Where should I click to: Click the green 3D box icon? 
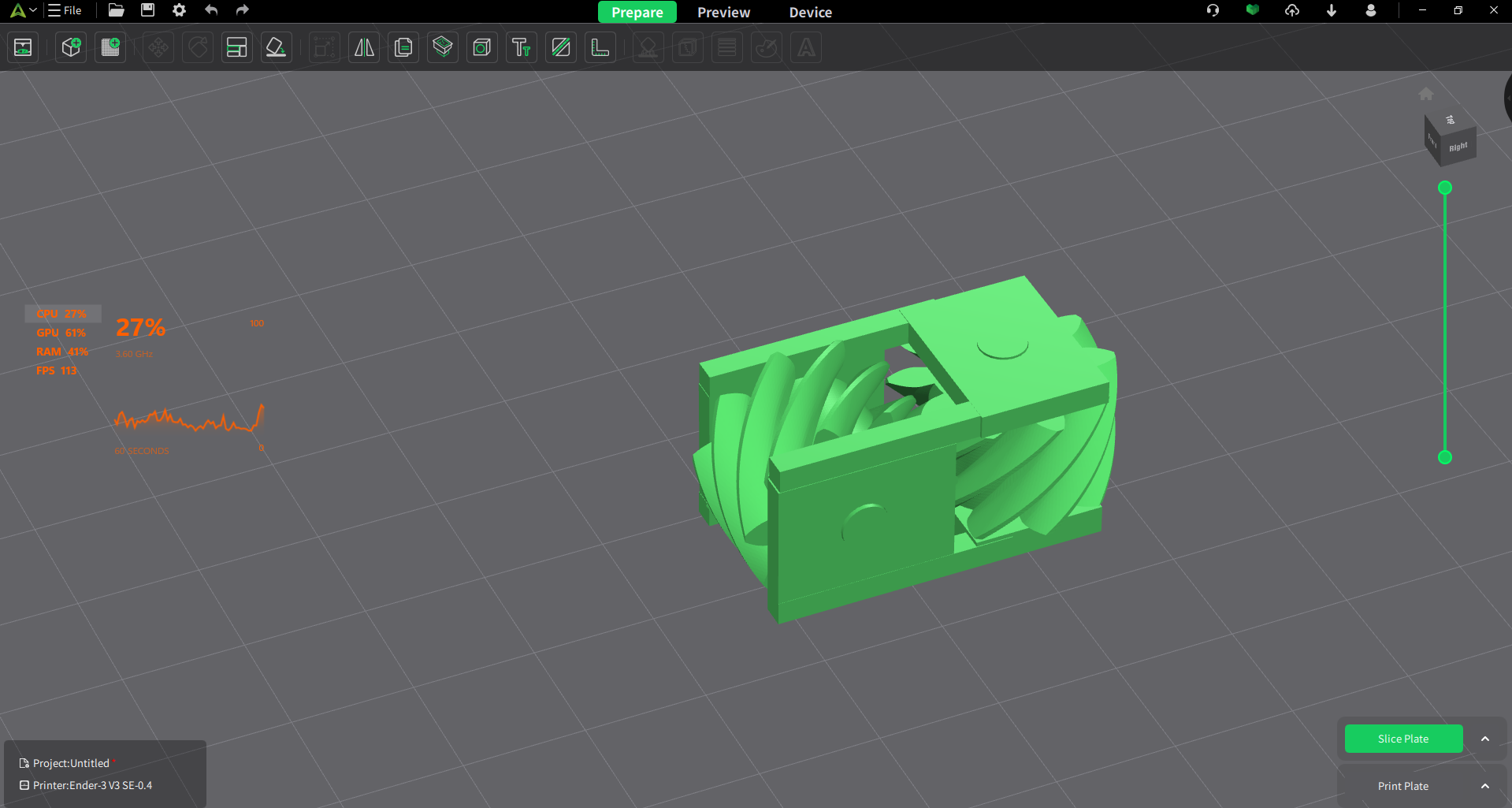pos(1253,10)
